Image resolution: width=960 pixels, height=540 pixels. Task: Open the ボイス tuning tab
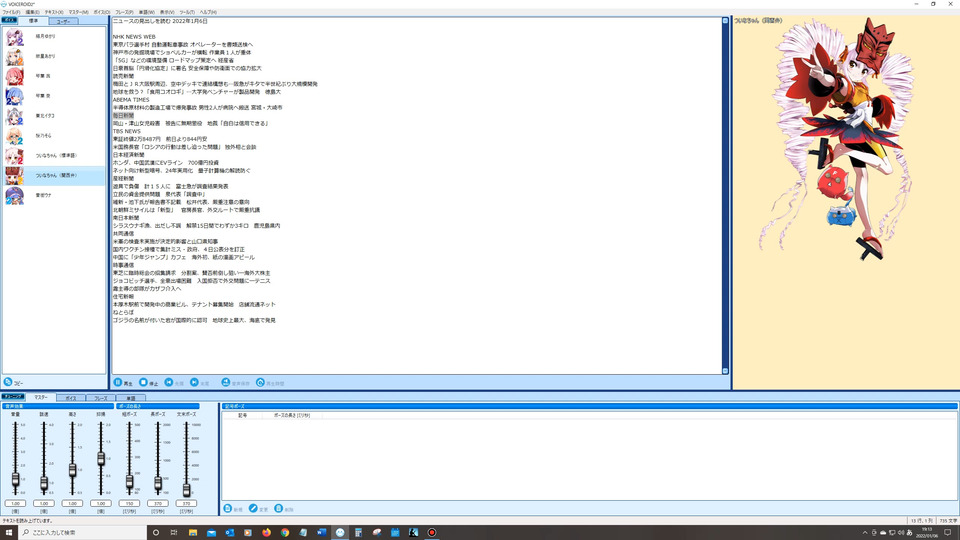[71, 398]
